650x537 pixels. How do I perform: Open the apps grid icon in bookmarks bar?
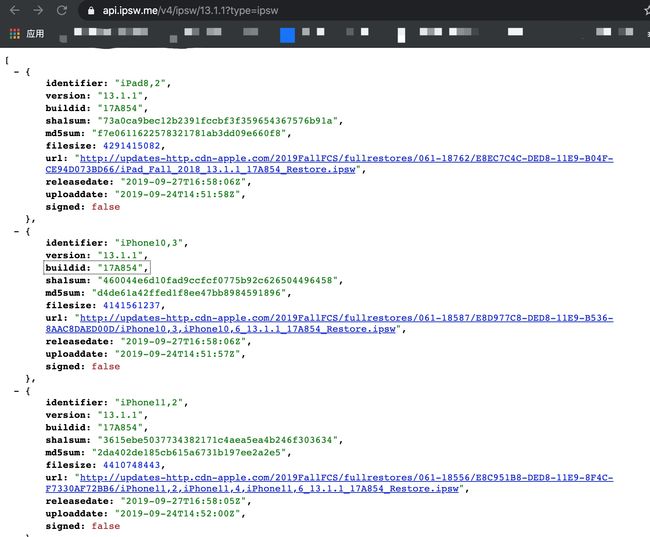(x=15, y=34)
